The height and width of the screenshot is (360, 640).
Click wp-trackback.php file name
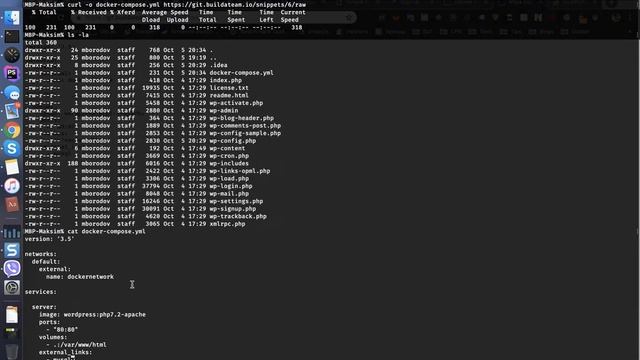pyautogui.click(x=238, y=216)
